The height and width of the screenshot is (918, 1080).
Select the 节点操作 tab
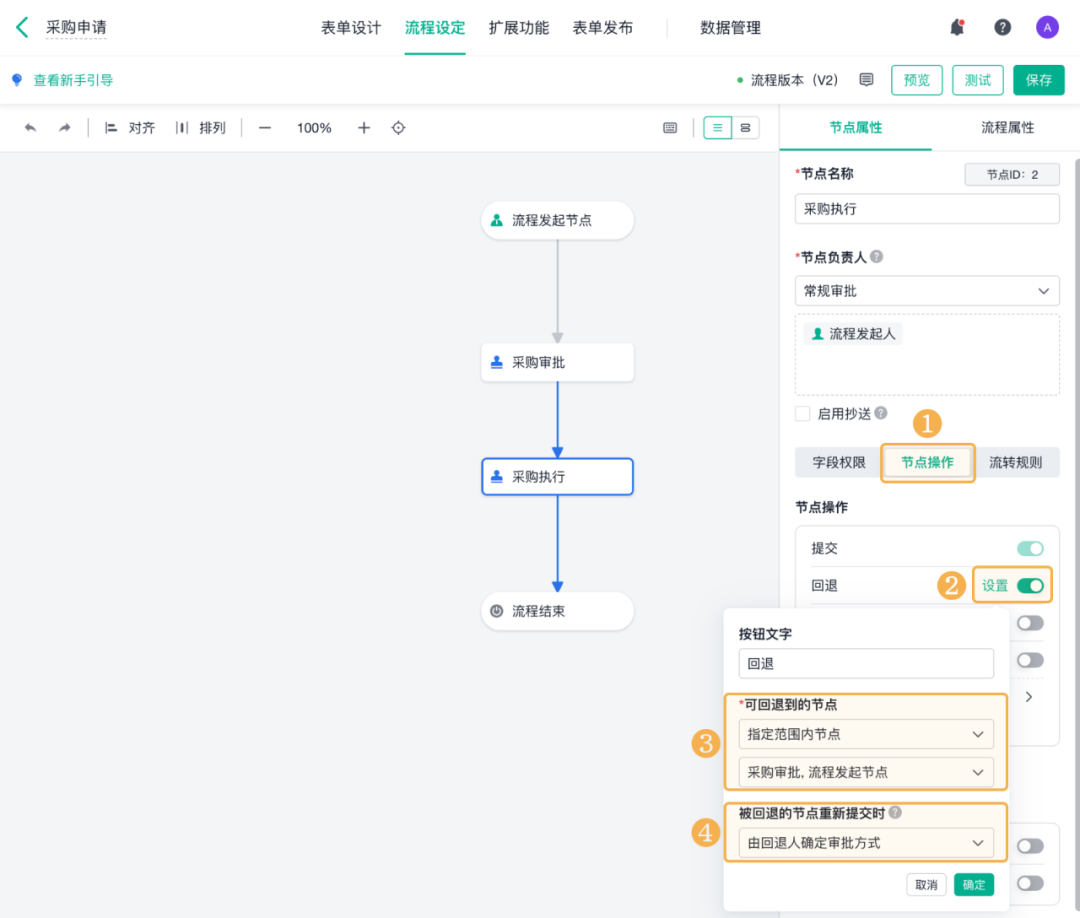coord(927,462)
